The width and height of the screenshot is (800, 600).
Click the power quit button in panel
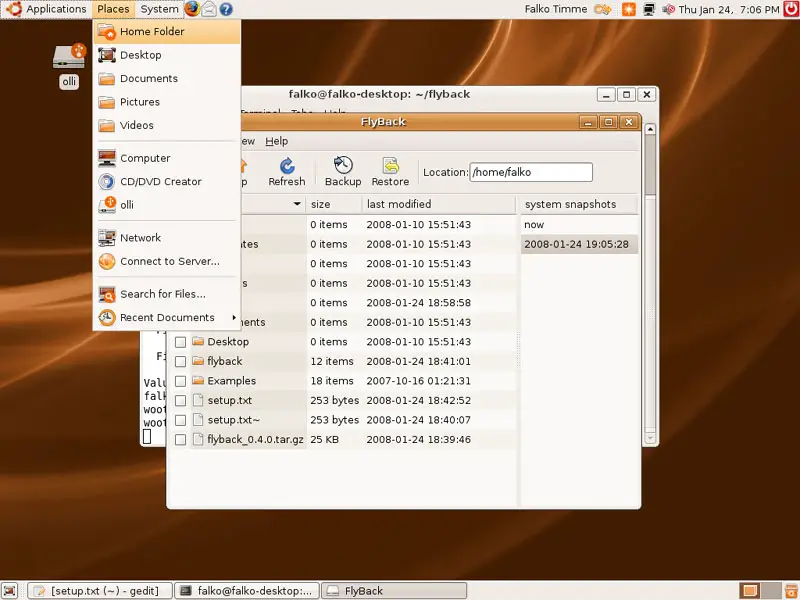point(791,9)
